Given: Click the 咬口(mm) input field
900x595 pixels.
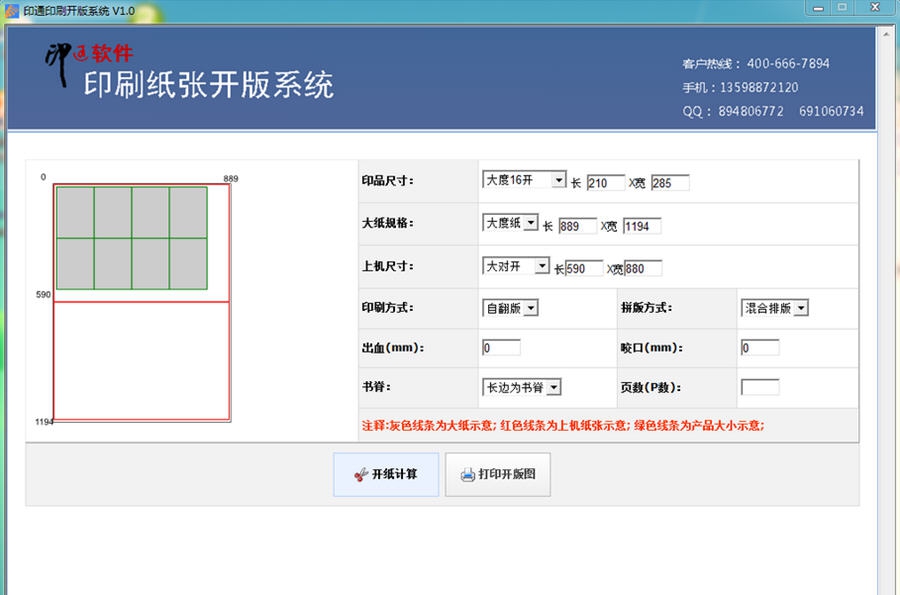Looking at the screenshot, I should point(759,347).
